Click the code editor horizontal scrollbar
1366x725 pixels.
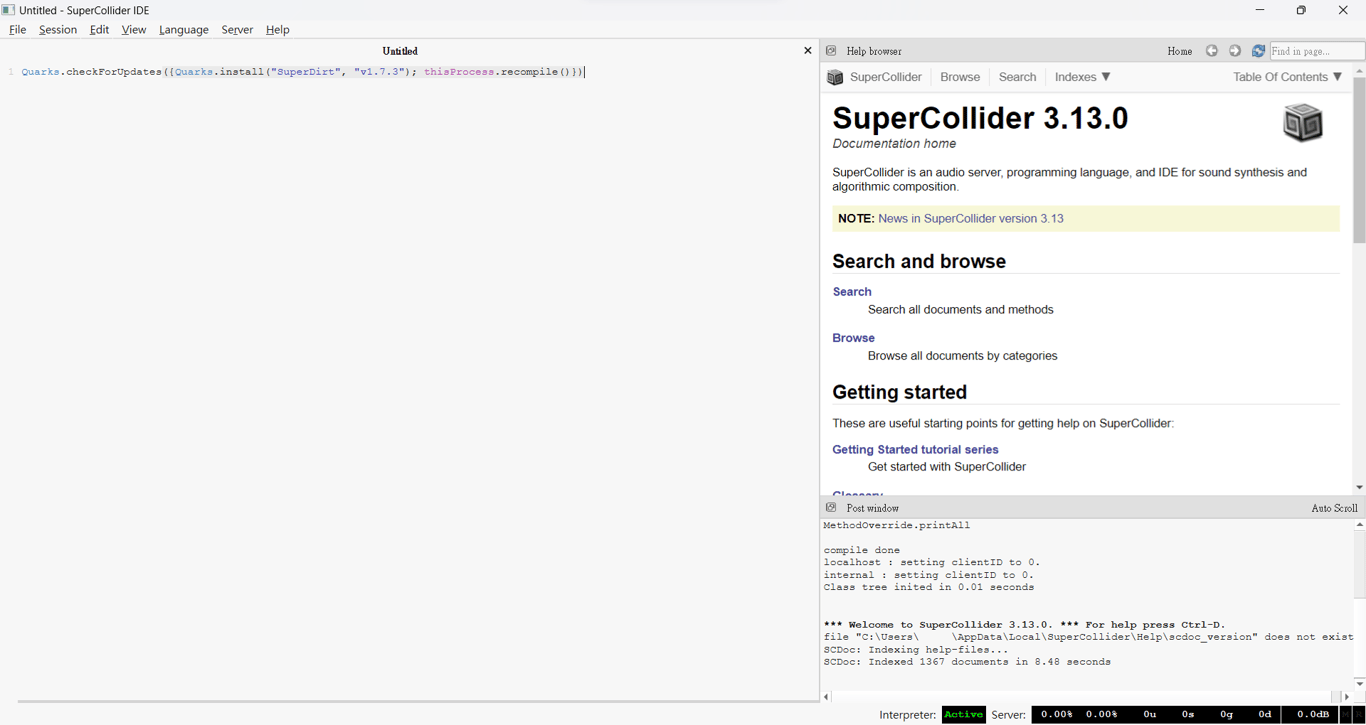(418, 701)
